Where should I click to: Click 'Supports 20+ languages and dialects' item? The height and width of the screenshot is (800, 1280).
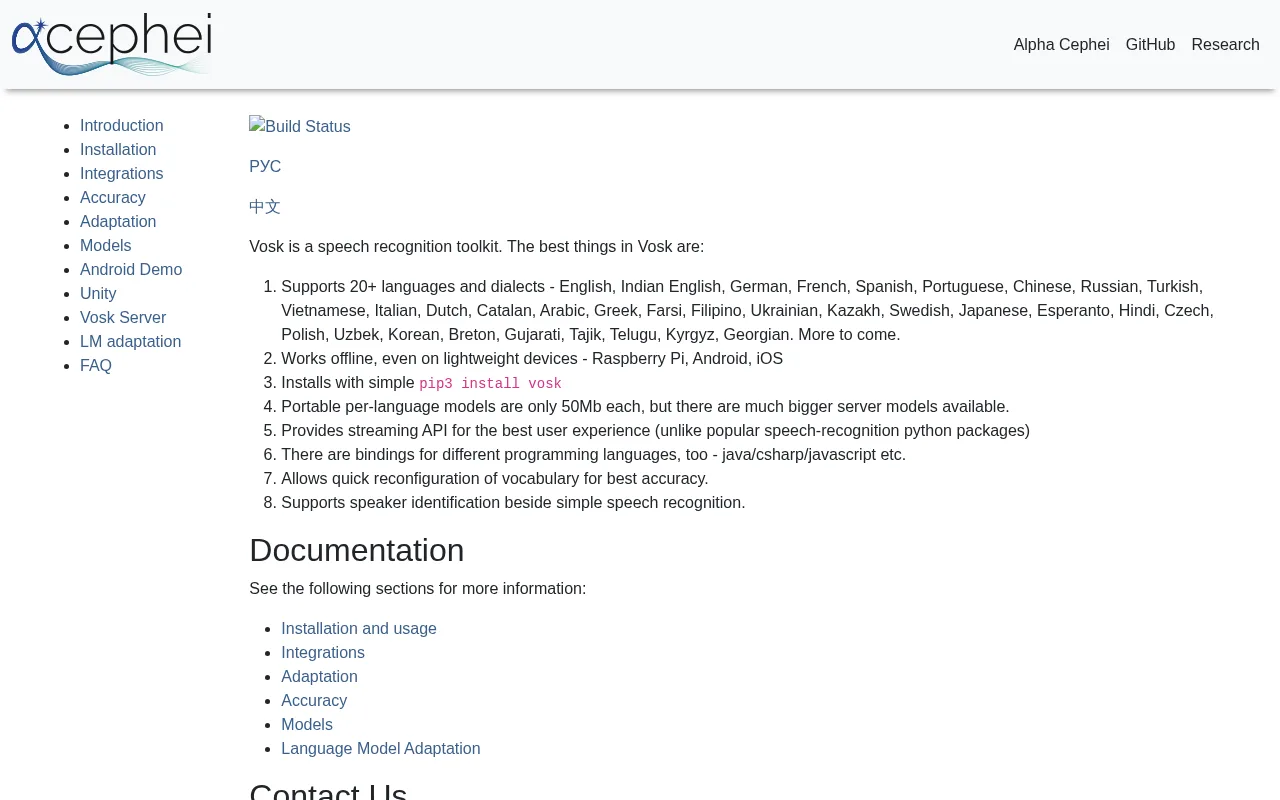point(747,311)
